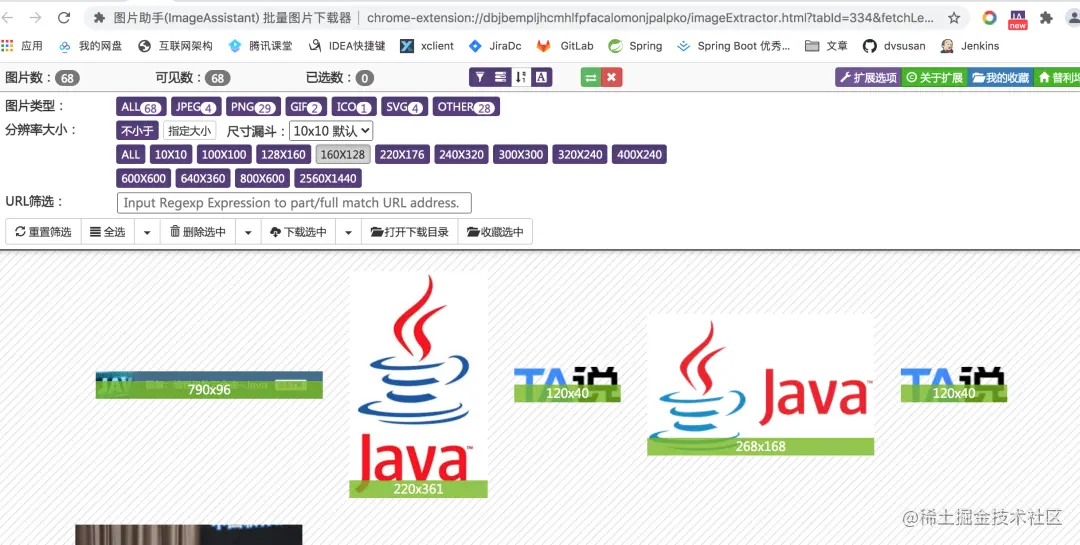Open GitLab bookmark
Image resolution: width=1080 pixels, height=545 pixels.
565,46
